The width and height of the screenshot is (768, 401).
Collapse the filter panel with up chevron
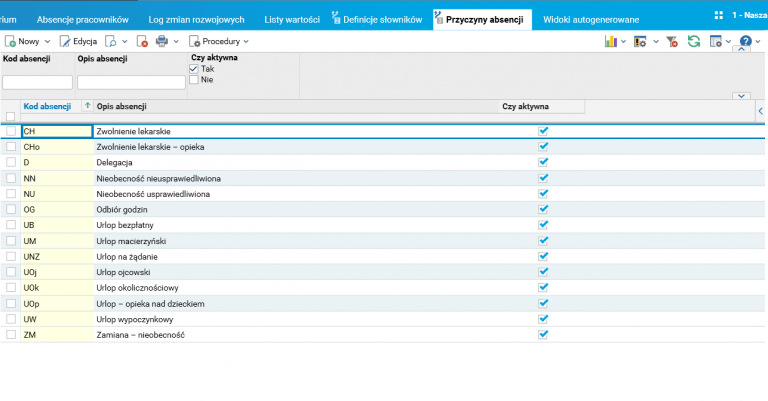(x=741, y=49)
